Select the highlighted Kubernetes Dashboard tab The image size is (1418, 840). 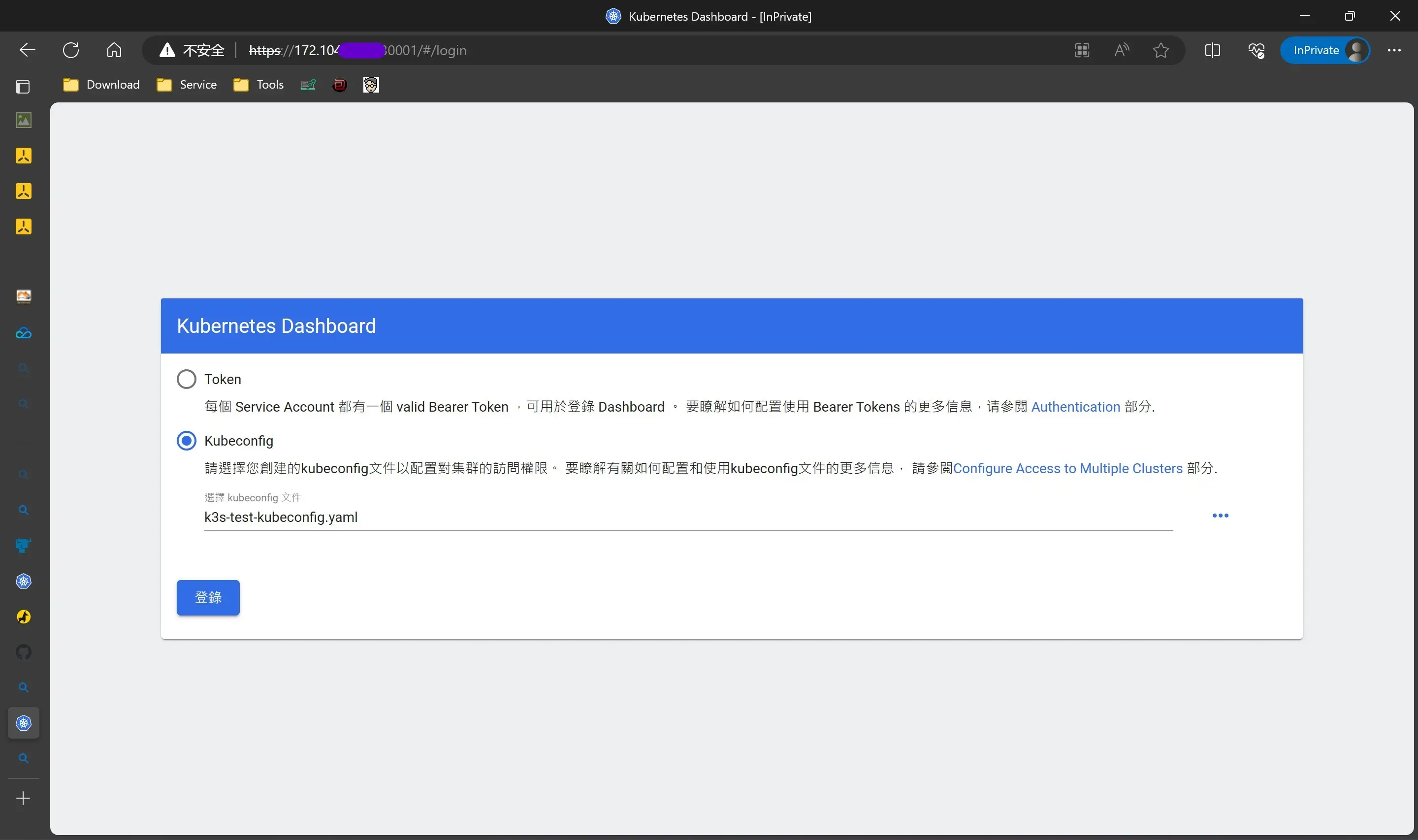pyautogui.click(x=23, y=723)
